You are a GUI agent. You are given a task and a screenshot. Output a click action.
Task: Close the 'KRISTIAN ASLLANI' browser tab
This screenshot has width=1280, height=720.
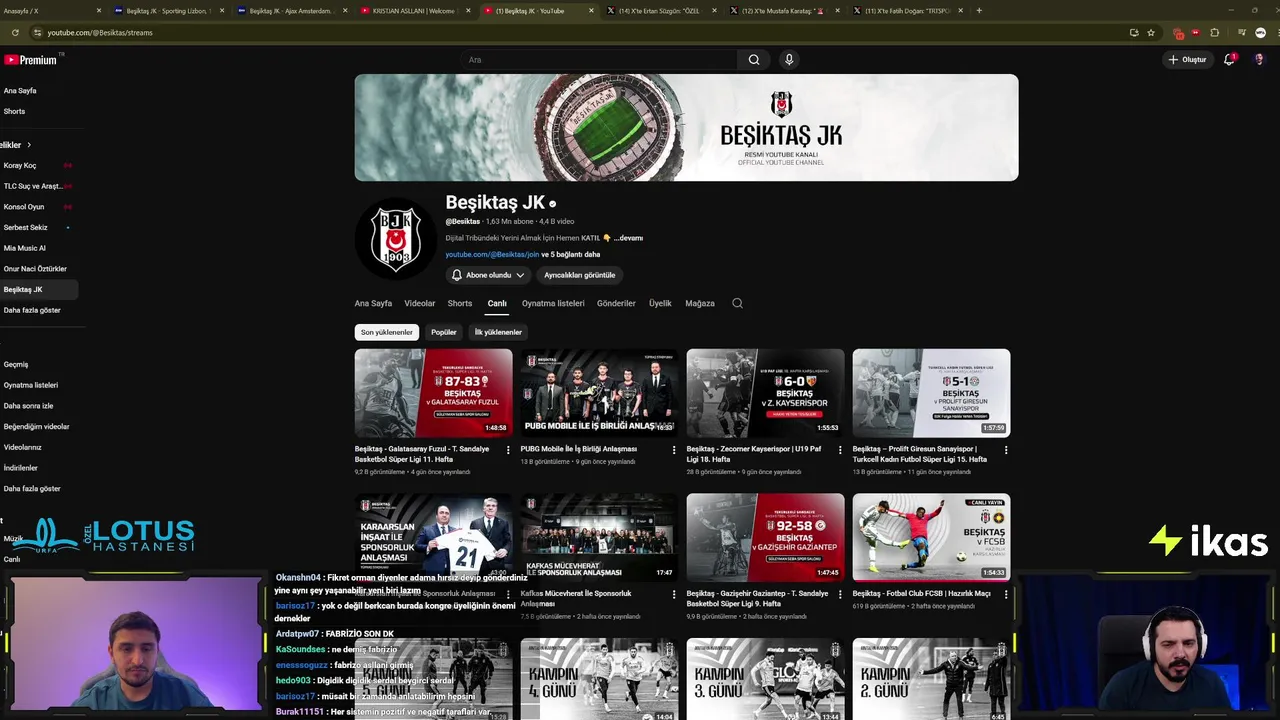point(468,11)
